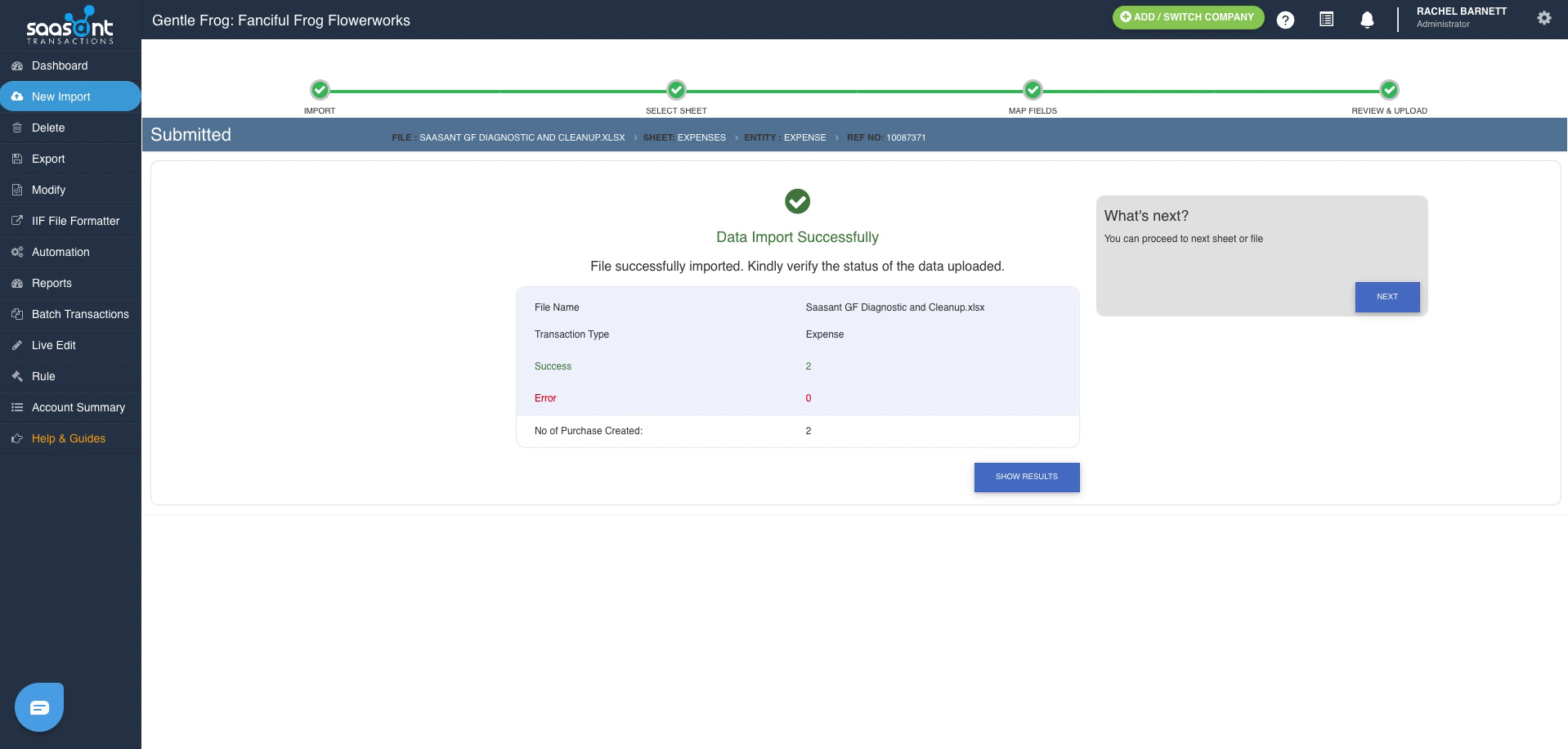This screenshot has height=749, width=1568.
Task: Click the Select Sheet step checkmark
Action: pyautogui.click(x=676, y=90)
